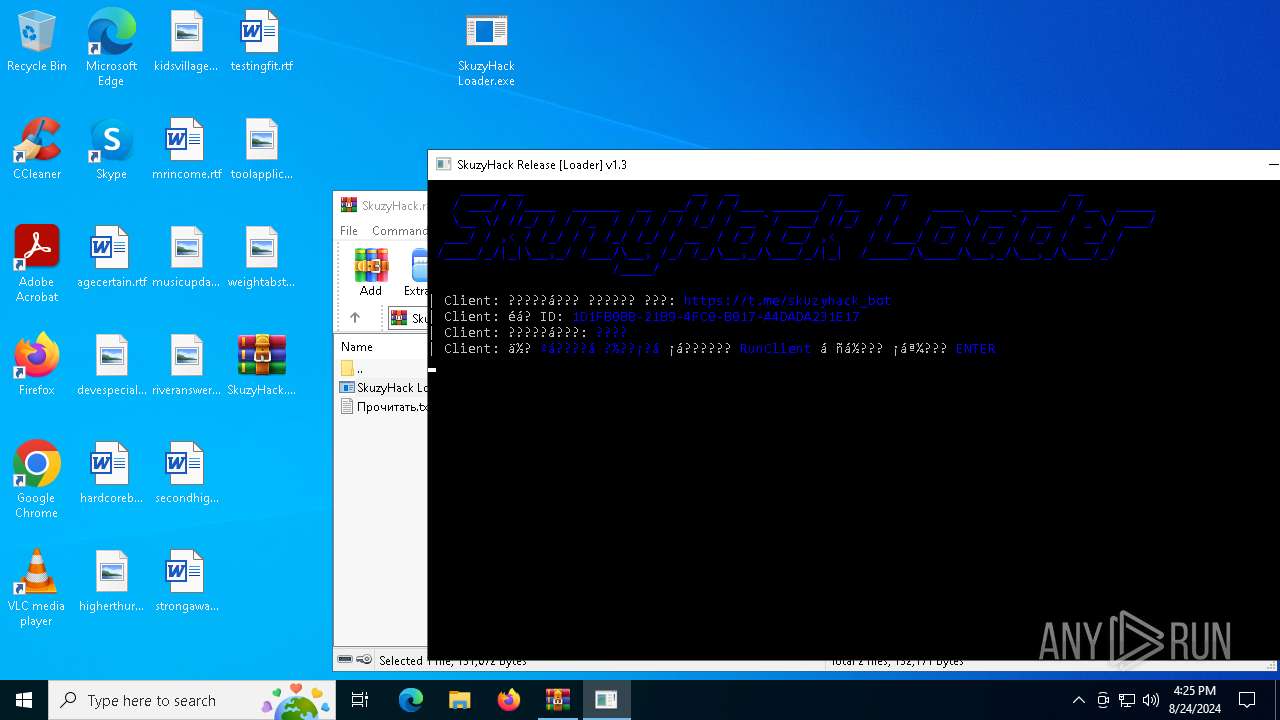Select the SkuzyHack WinRAR archive icon

click(261, 366)
